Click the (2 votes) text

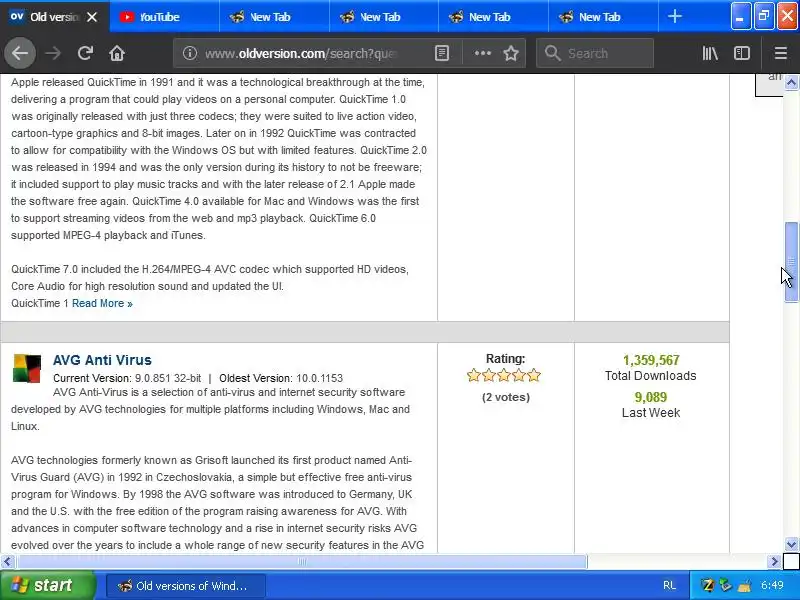coord(506,397)
